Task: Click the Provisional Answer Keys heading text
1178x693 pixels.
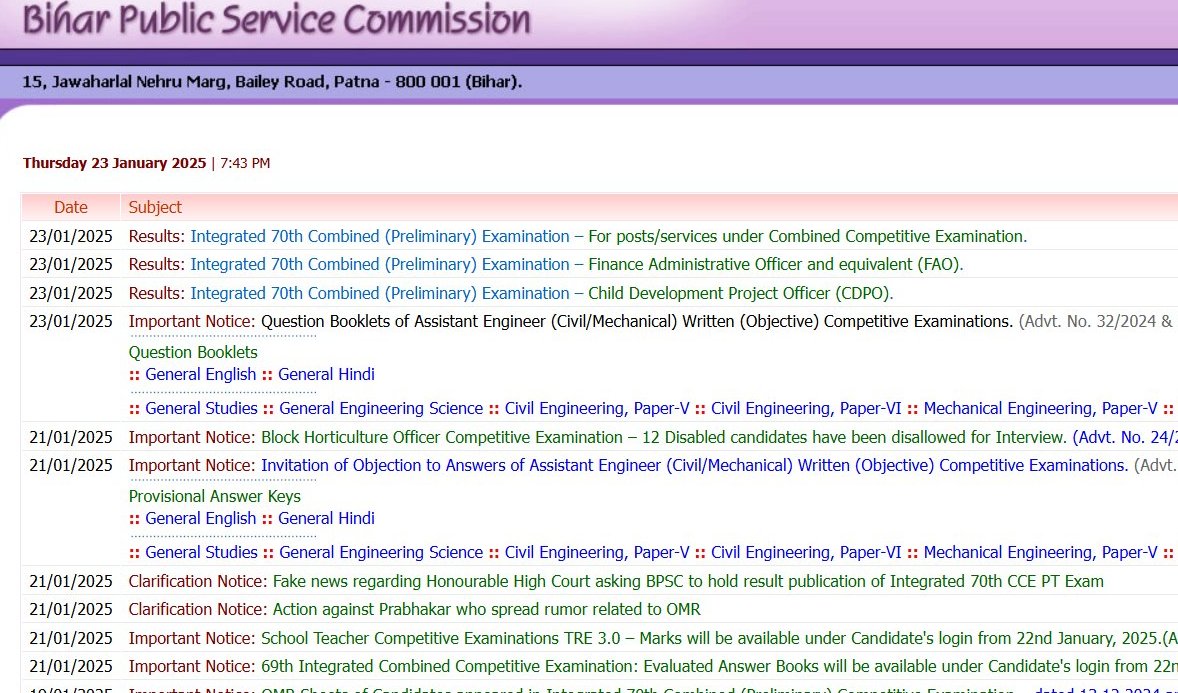Action: pos(214,496)
